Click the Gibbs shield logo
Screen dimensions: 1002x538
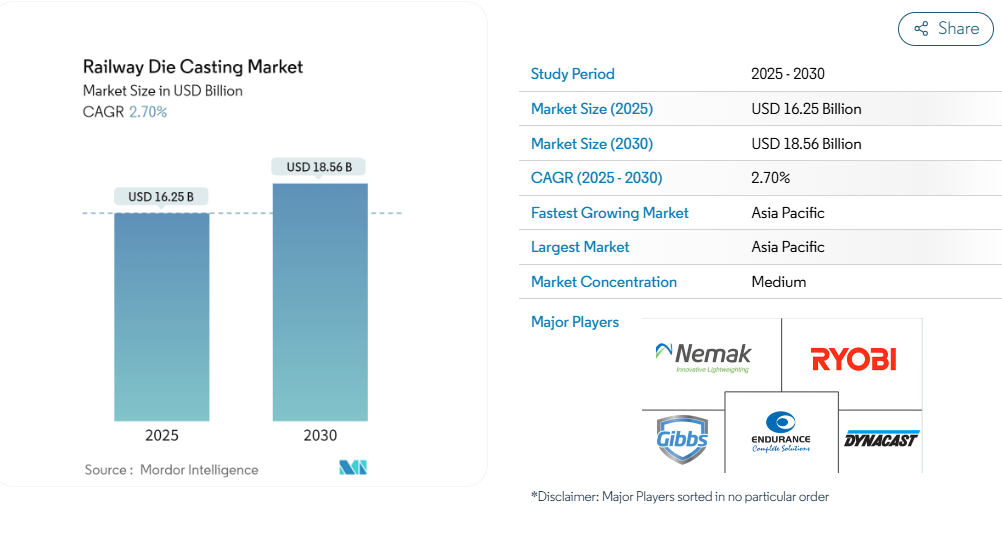(x=682, y=438)
